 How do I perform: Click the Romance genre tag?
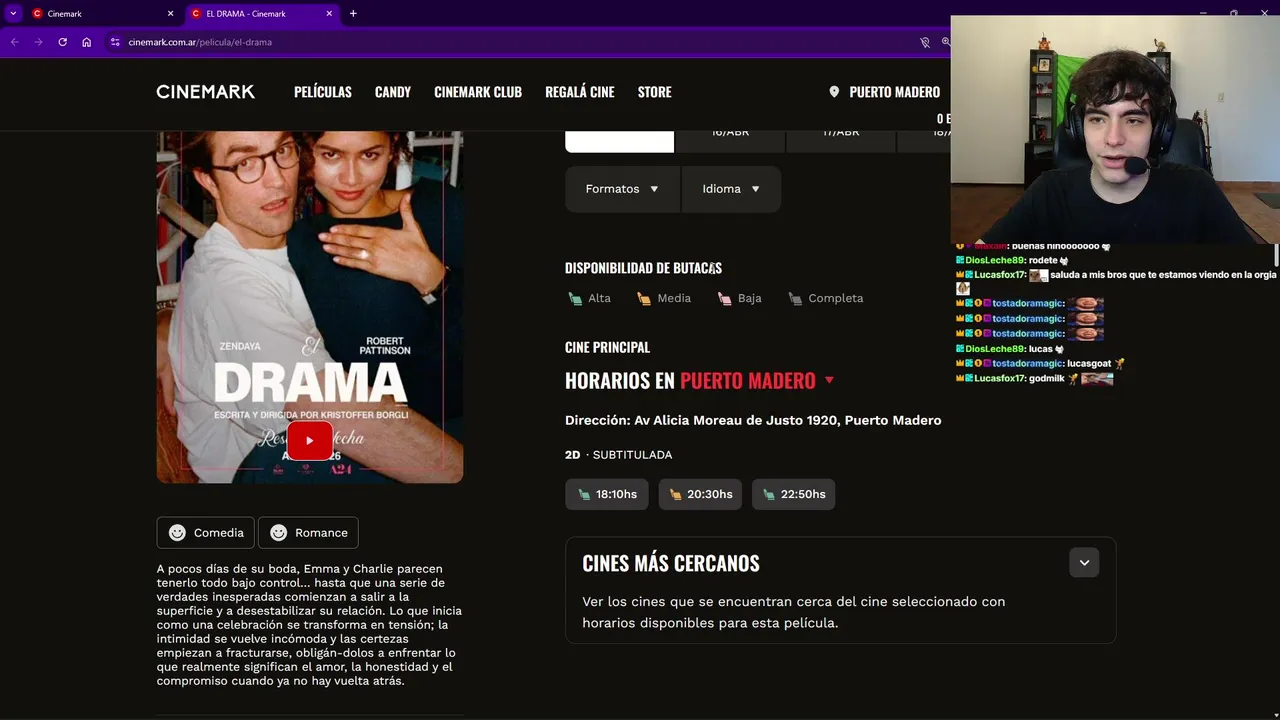[308, 533]
